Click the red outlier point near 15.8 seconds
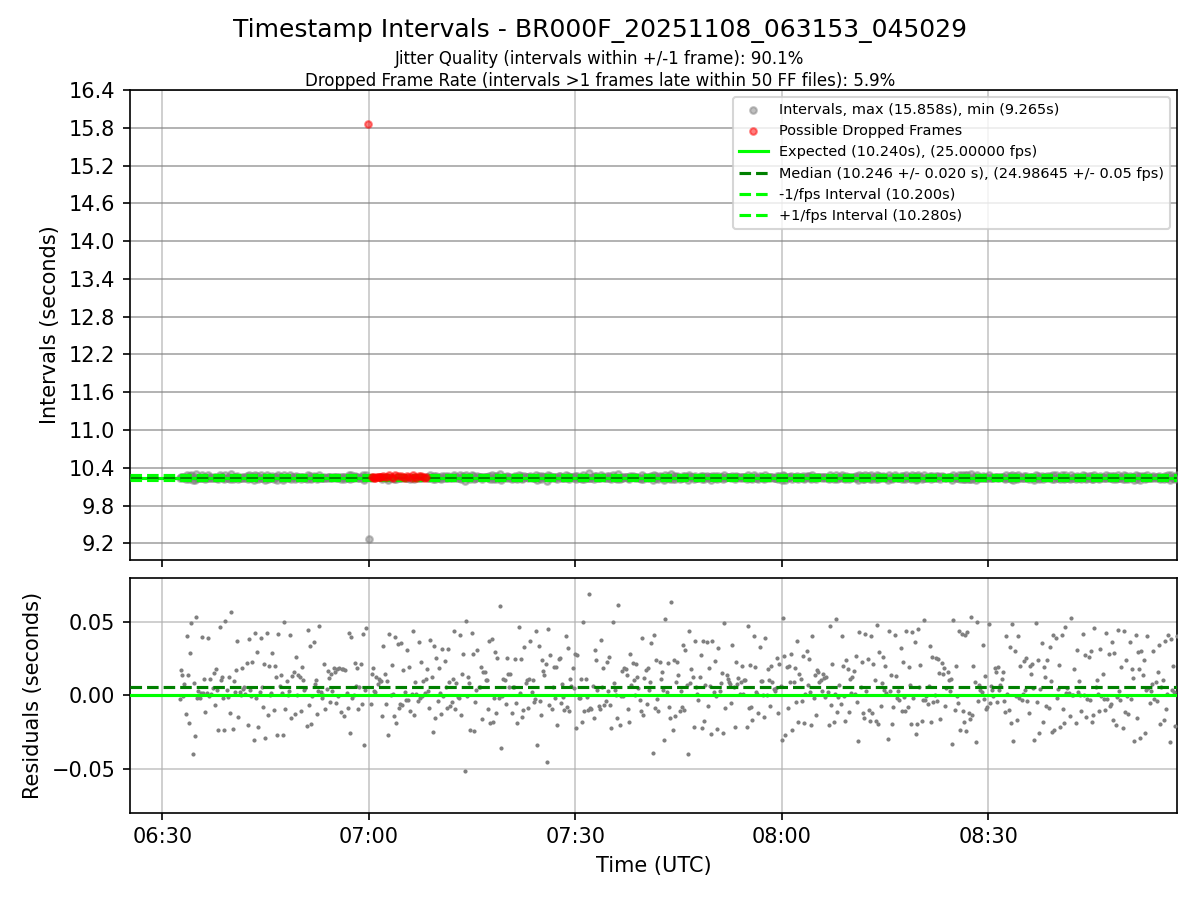 pos(368,124)
